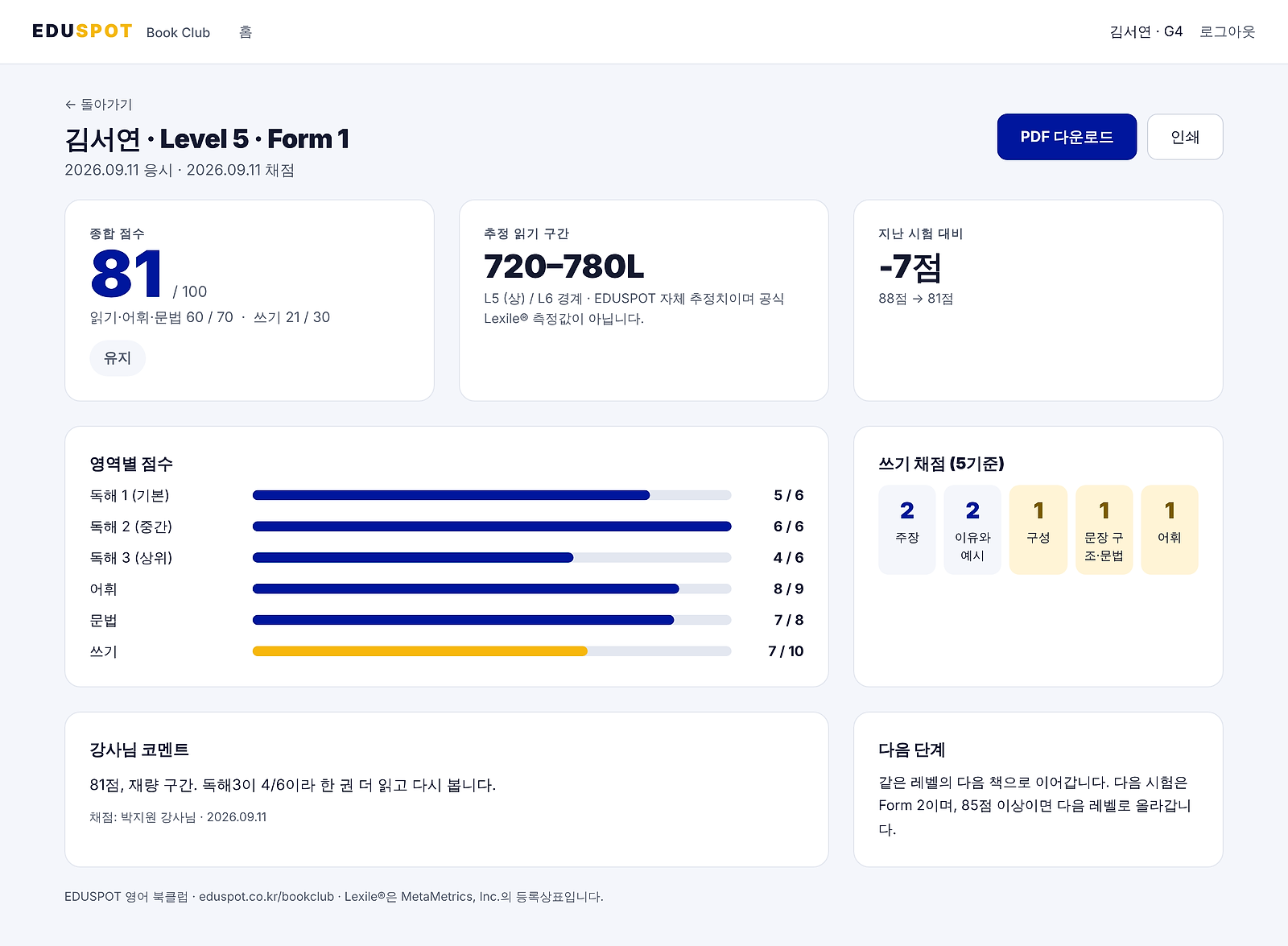Select the 이유와 예시 criterion tile
The width and height of the screenshot is (1288, 946).
[972, 530]
